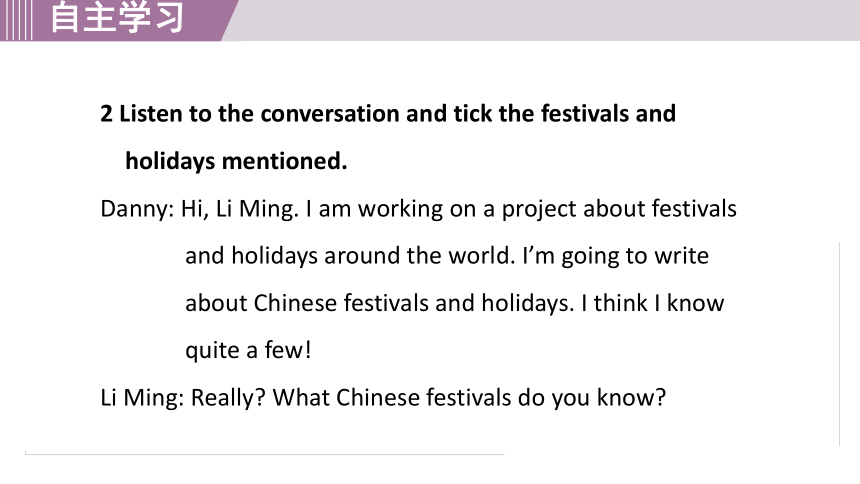Click the greeting 'Hi, Li Ming.'
Screen dimensions: 860x484
click(240, 209)
